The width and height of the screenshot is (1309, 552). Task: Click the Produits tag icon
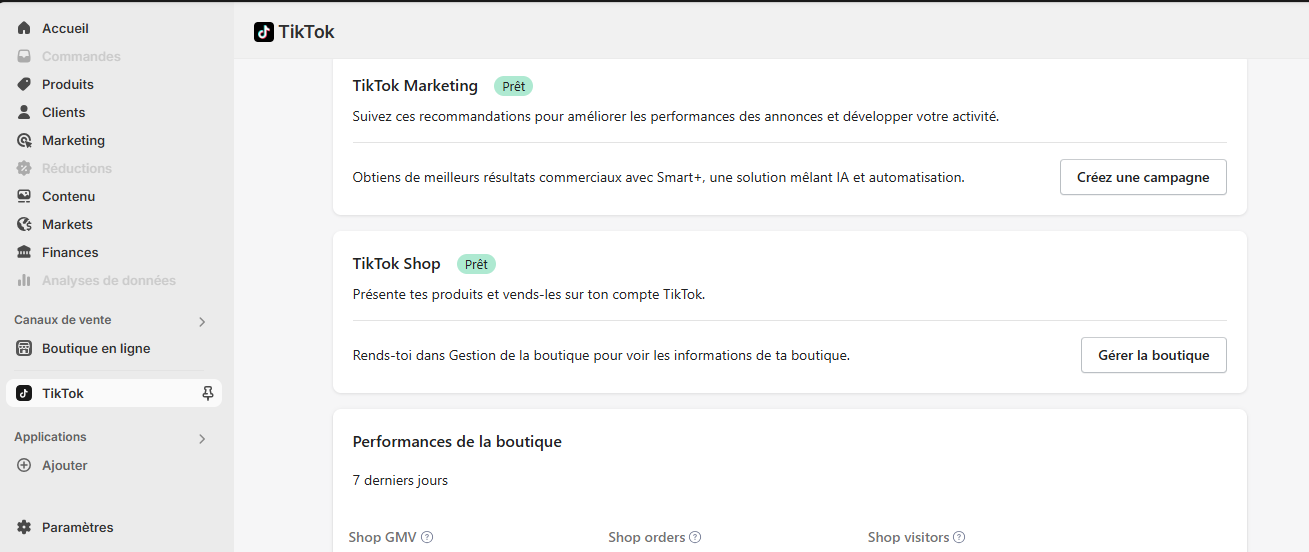click(24, 85)
